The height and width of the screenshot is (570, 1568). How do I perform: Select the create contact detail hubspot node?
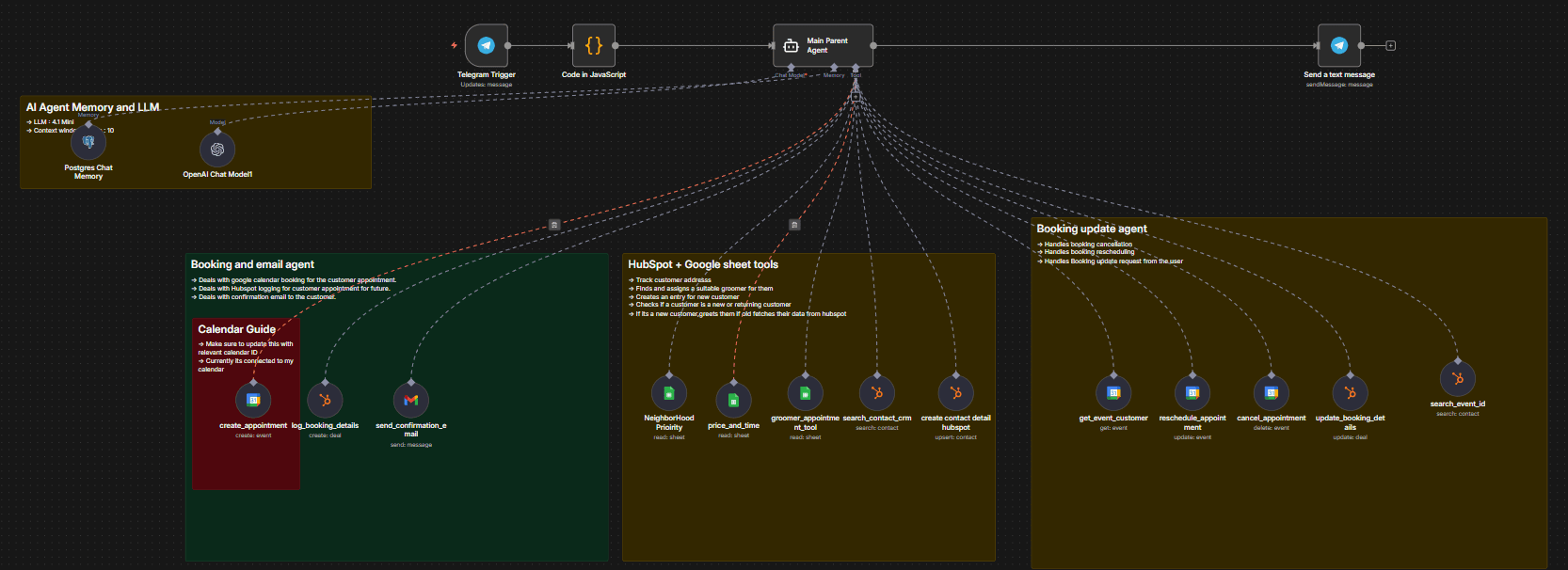(x=956, y=392)
